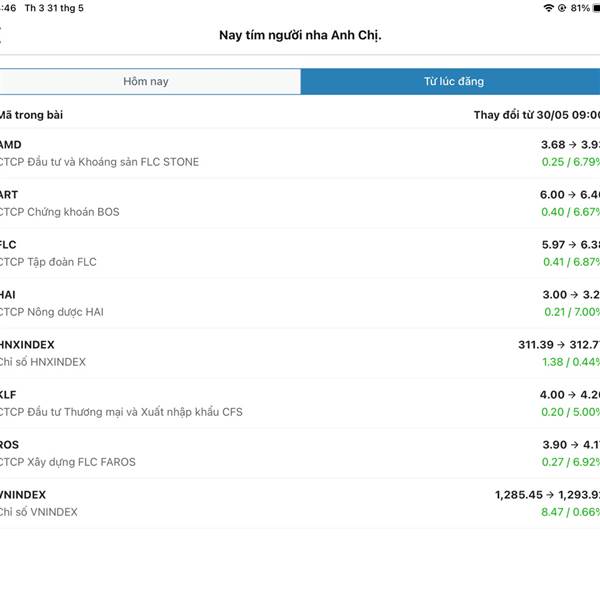The image size is (600, 600).
Task: Click company name CTCP Tập đoàn FLC
Action: (48, 262)
